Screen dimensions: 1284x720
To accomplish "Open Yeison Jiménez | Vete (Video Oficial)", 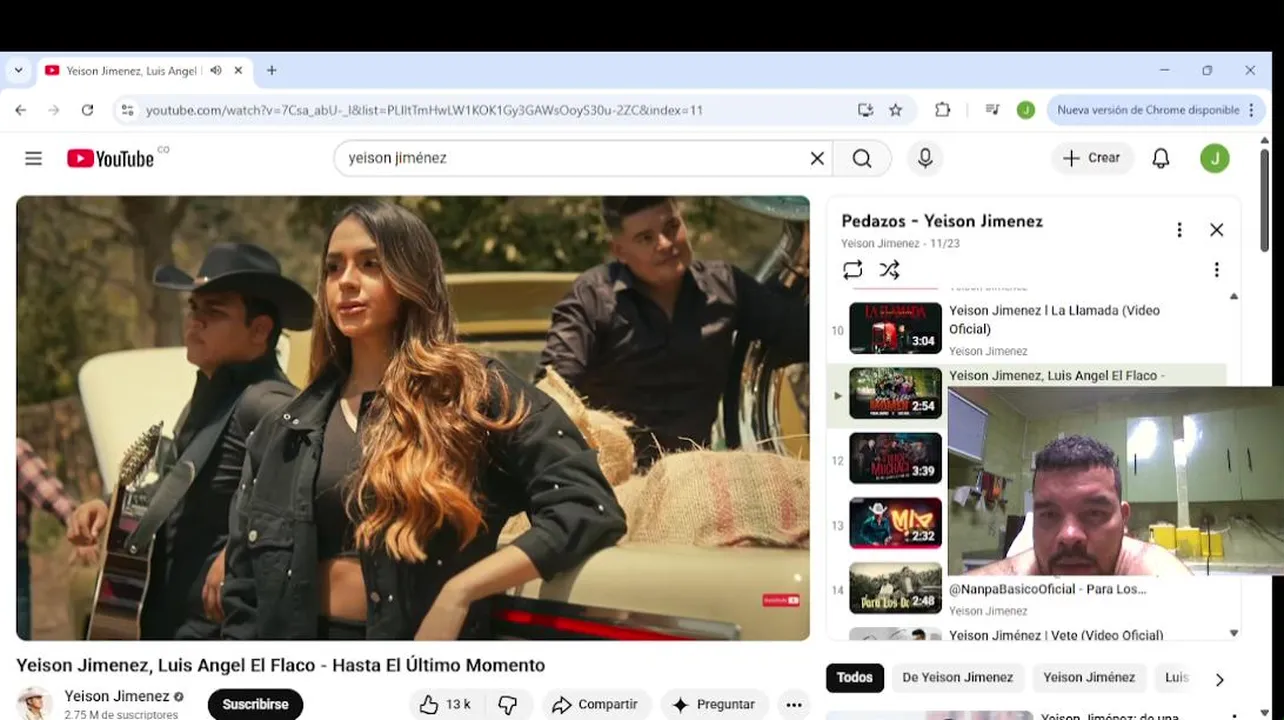I will tap(1056, 635).
